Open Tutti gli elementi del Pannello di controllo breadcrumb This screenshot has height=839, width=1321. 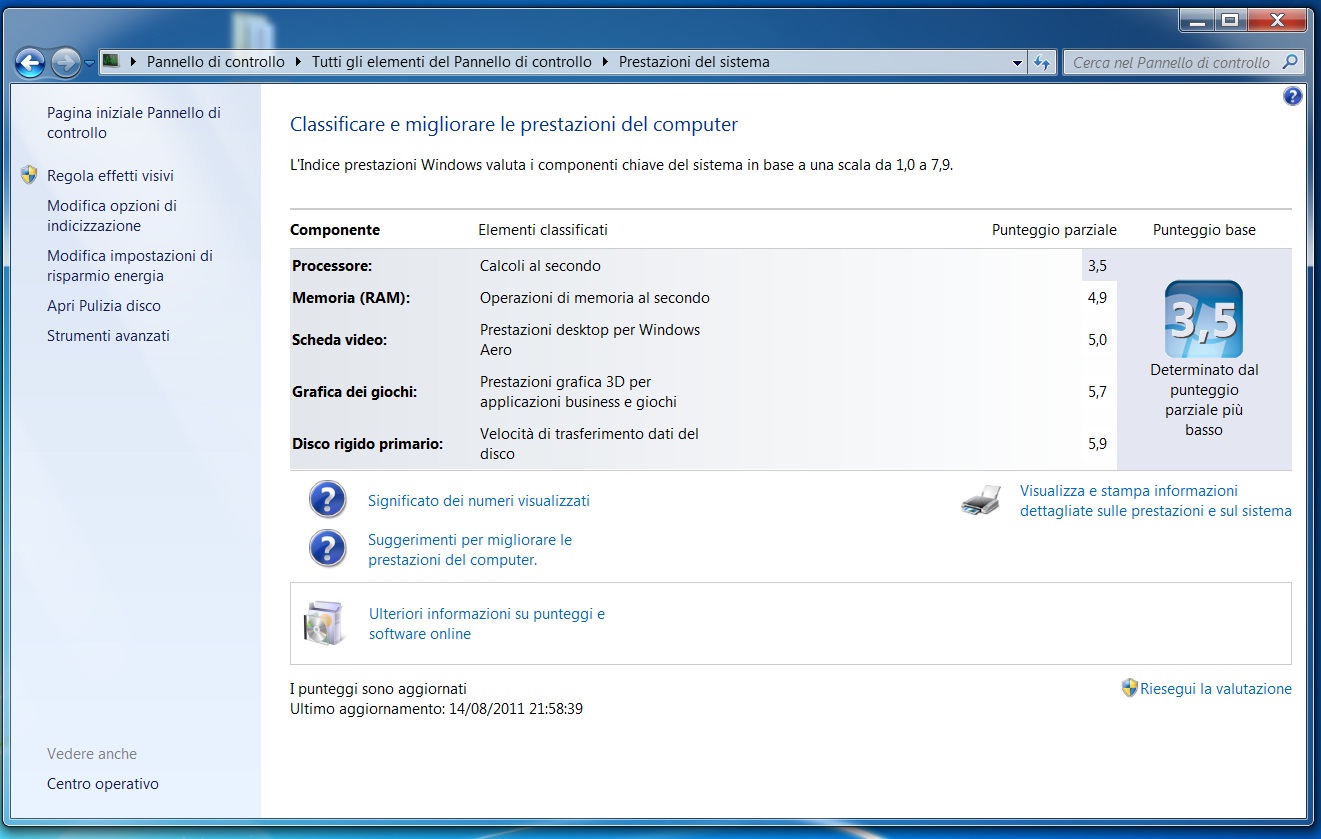pyautogui.click(x=452, y=62)
